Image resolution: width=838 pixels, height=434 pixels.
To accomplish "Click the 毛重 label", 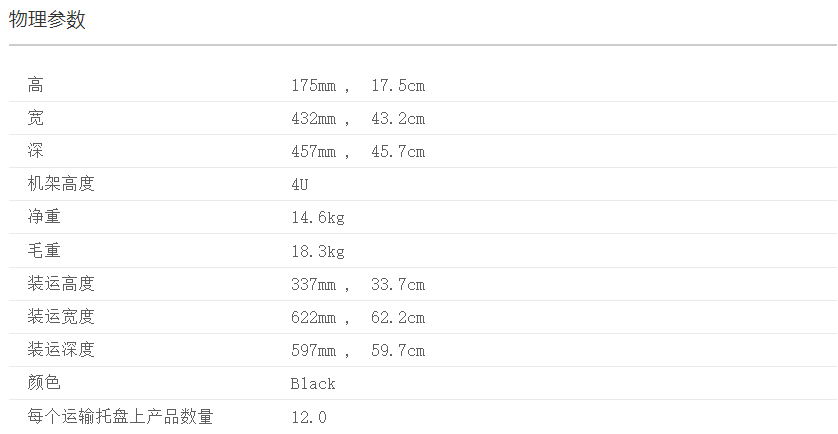I will [x=44, y=251].
